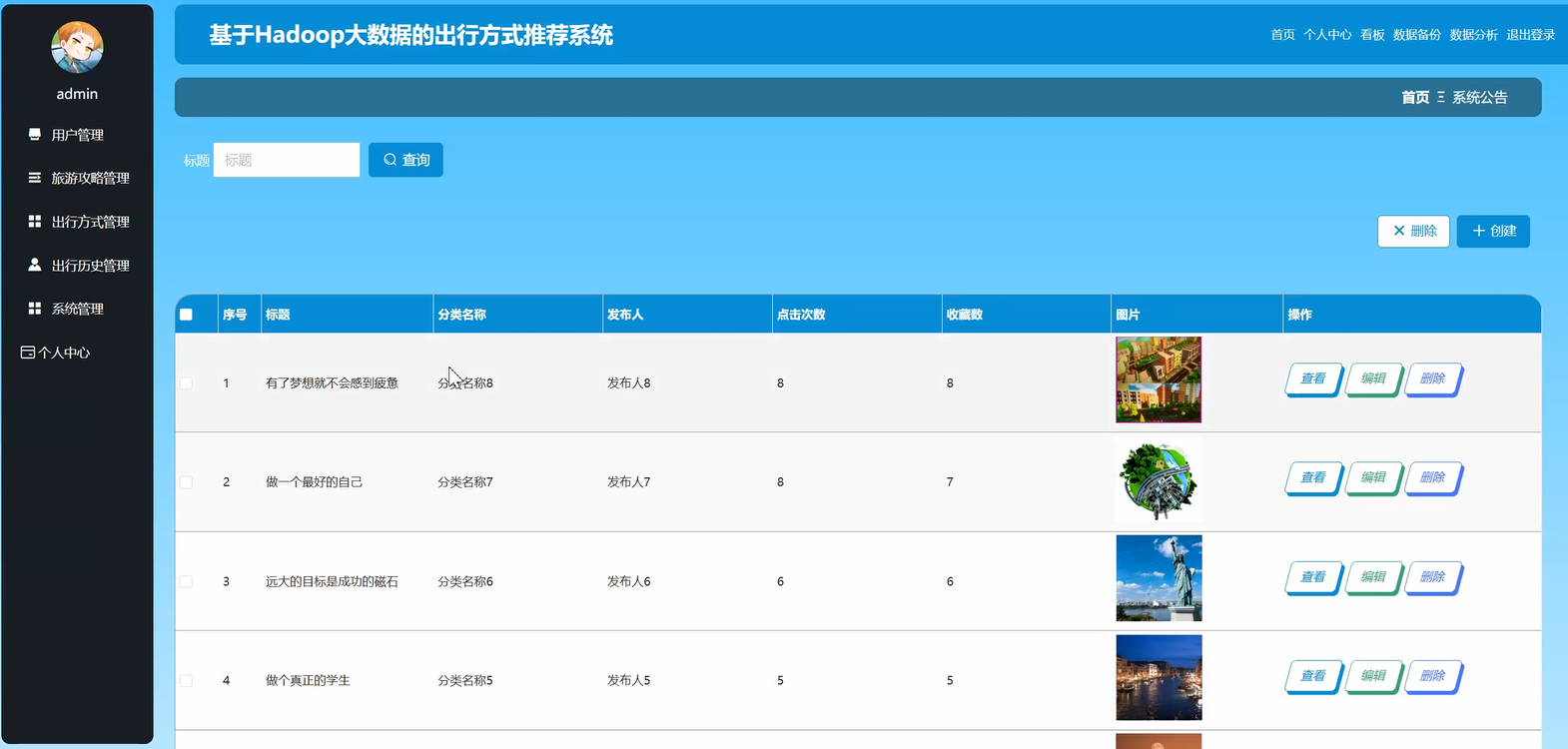Click 查看 for 远大的目标是成功的磁石

click(1313, 578)
